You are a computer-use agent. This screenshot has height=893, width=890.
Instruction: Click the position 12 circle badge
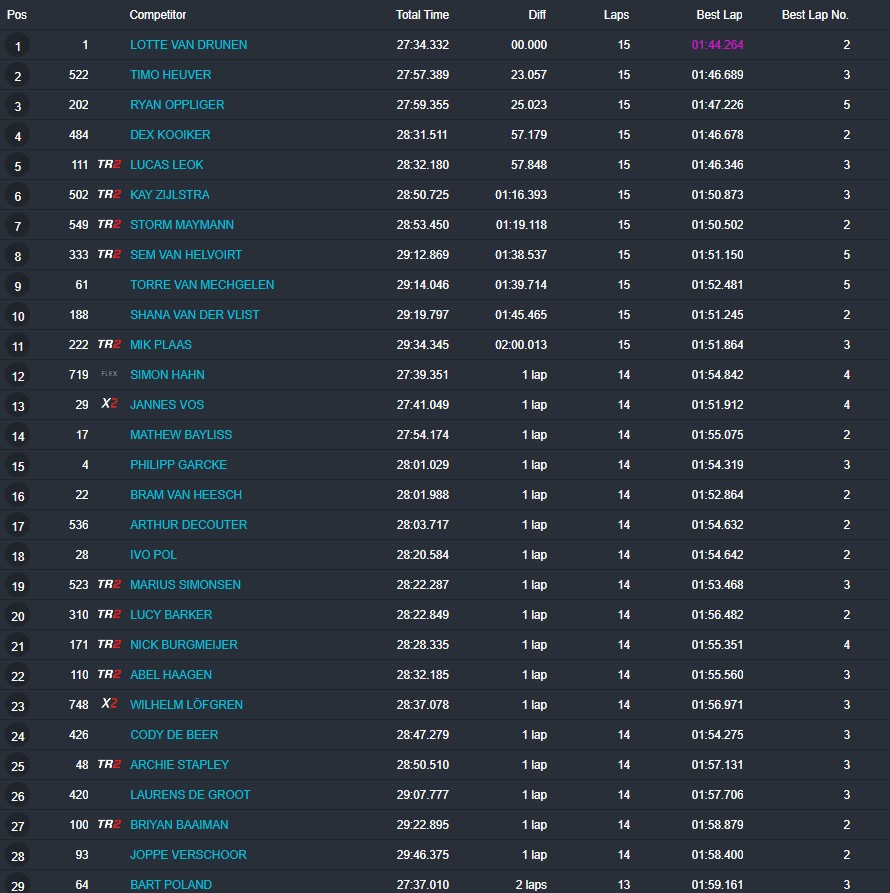tap(17, 376)
